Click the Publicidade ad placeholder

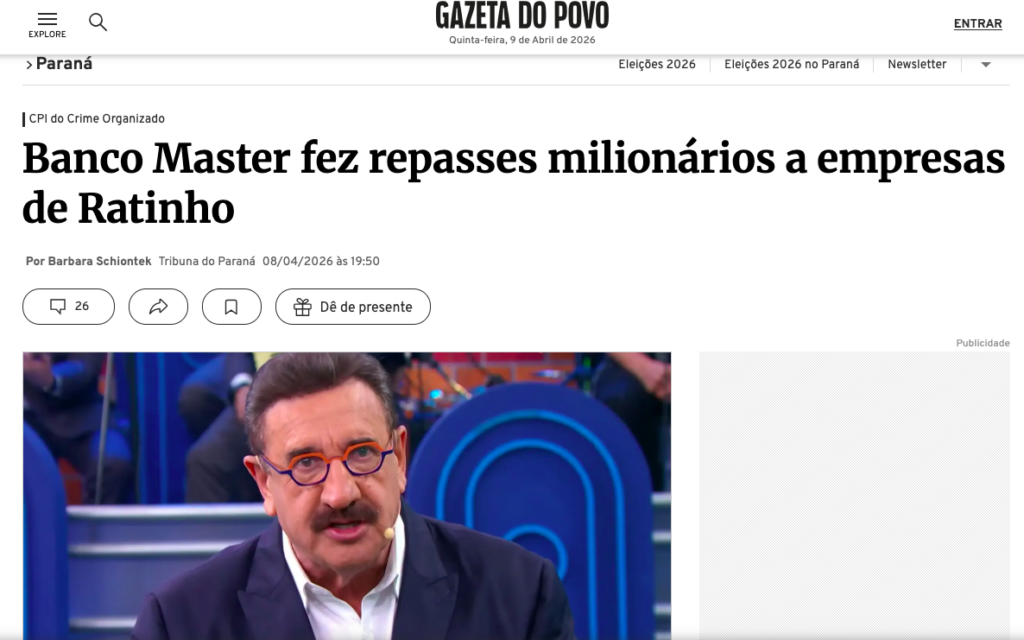[x=854, y=496]
